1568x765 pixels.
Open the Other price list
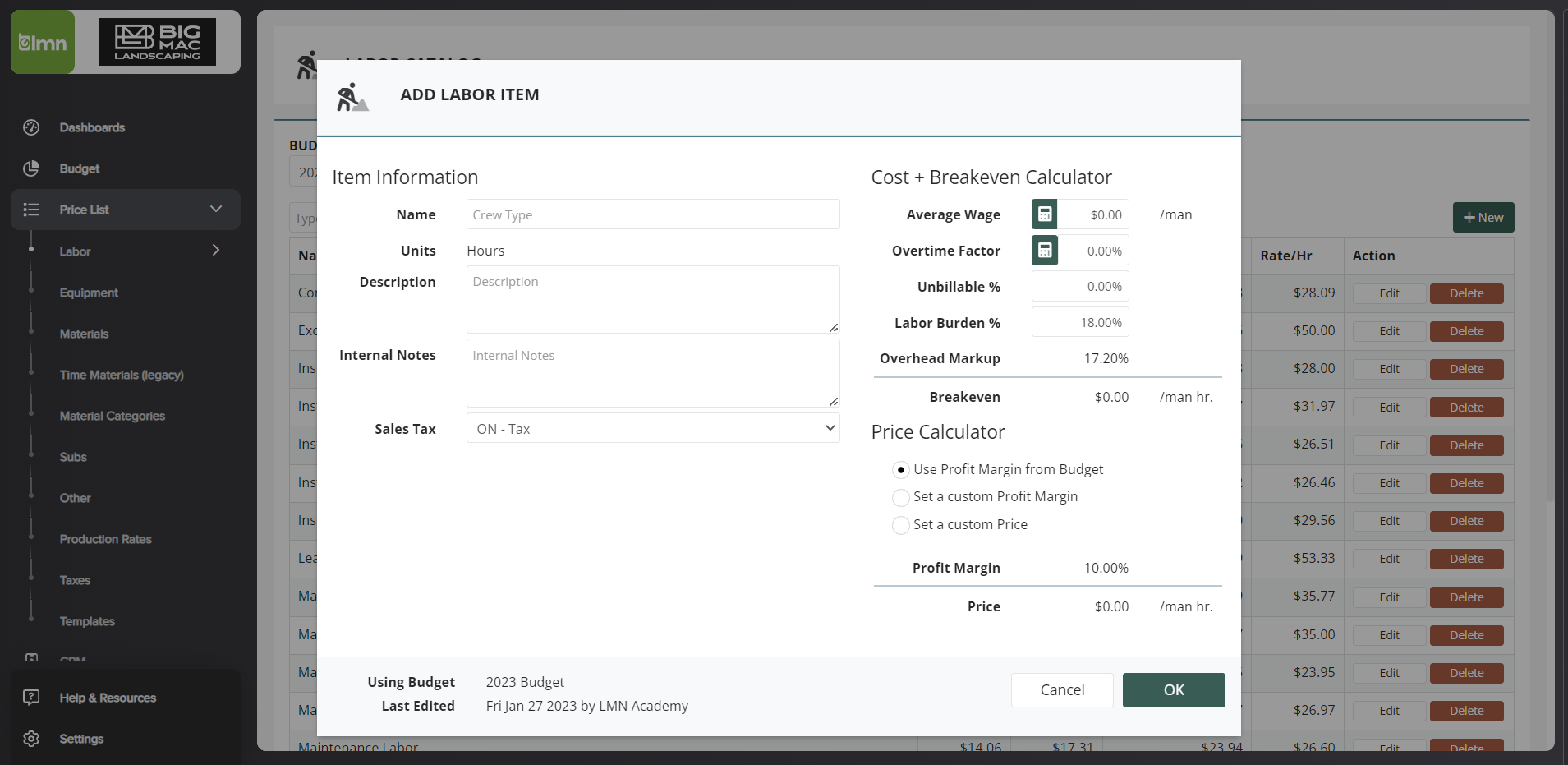point(75,498)
